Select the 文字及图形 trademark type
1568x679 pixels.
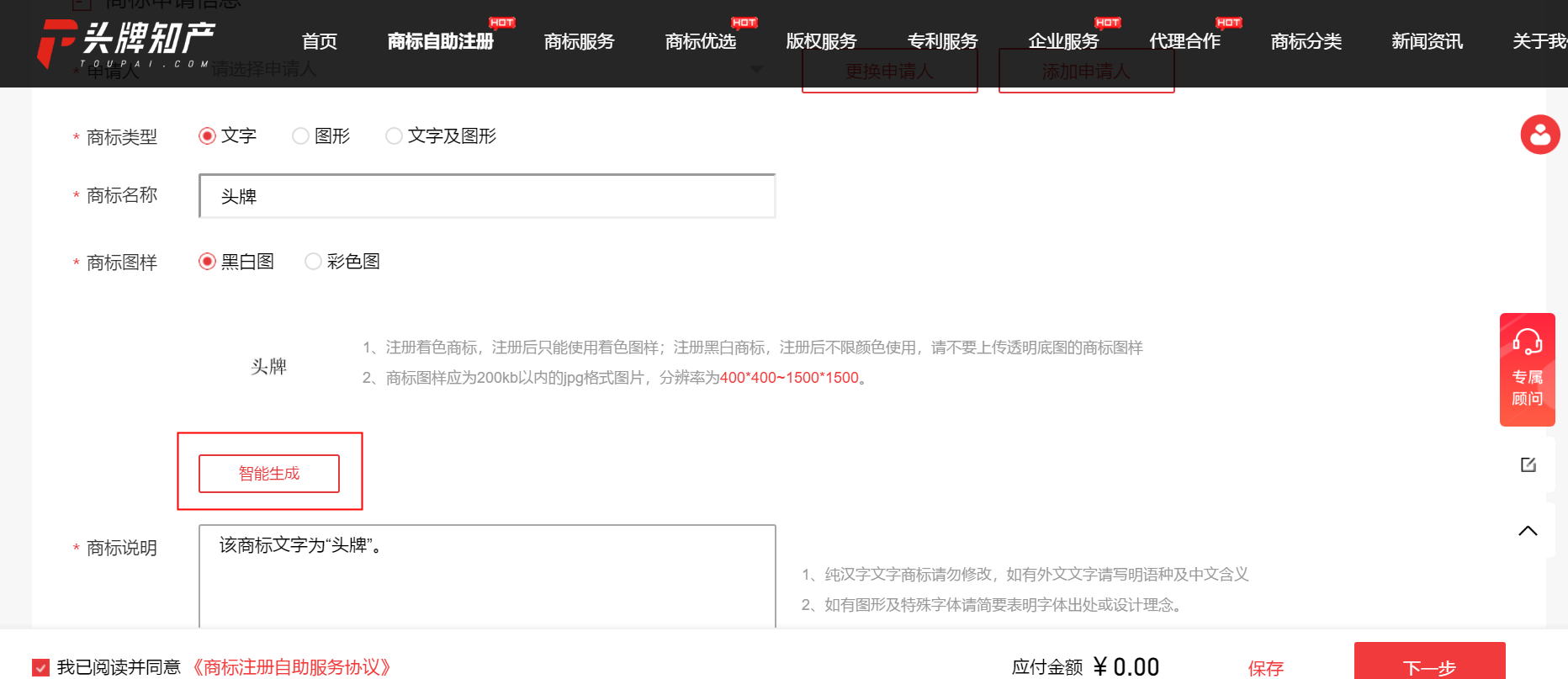click(394, 135)
